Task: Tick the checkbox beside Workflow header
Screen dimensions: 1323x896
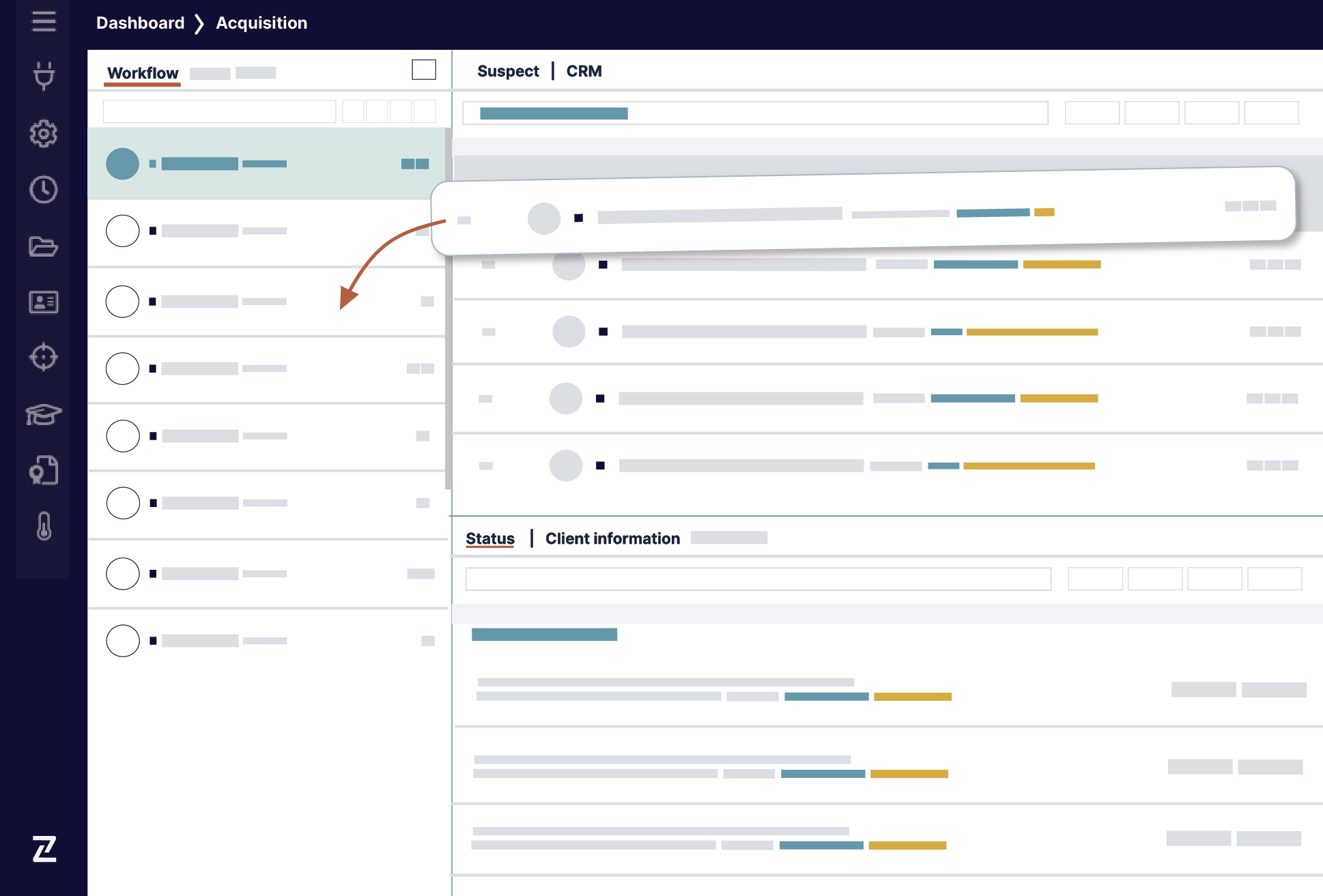Action: [424, 70]
